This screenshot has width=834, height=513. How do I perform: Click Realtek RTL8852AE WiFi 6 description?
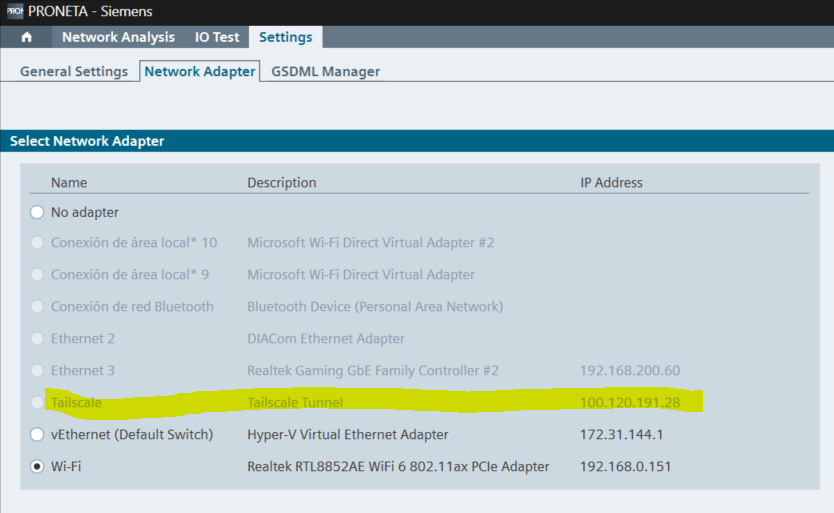pos(398,467)
